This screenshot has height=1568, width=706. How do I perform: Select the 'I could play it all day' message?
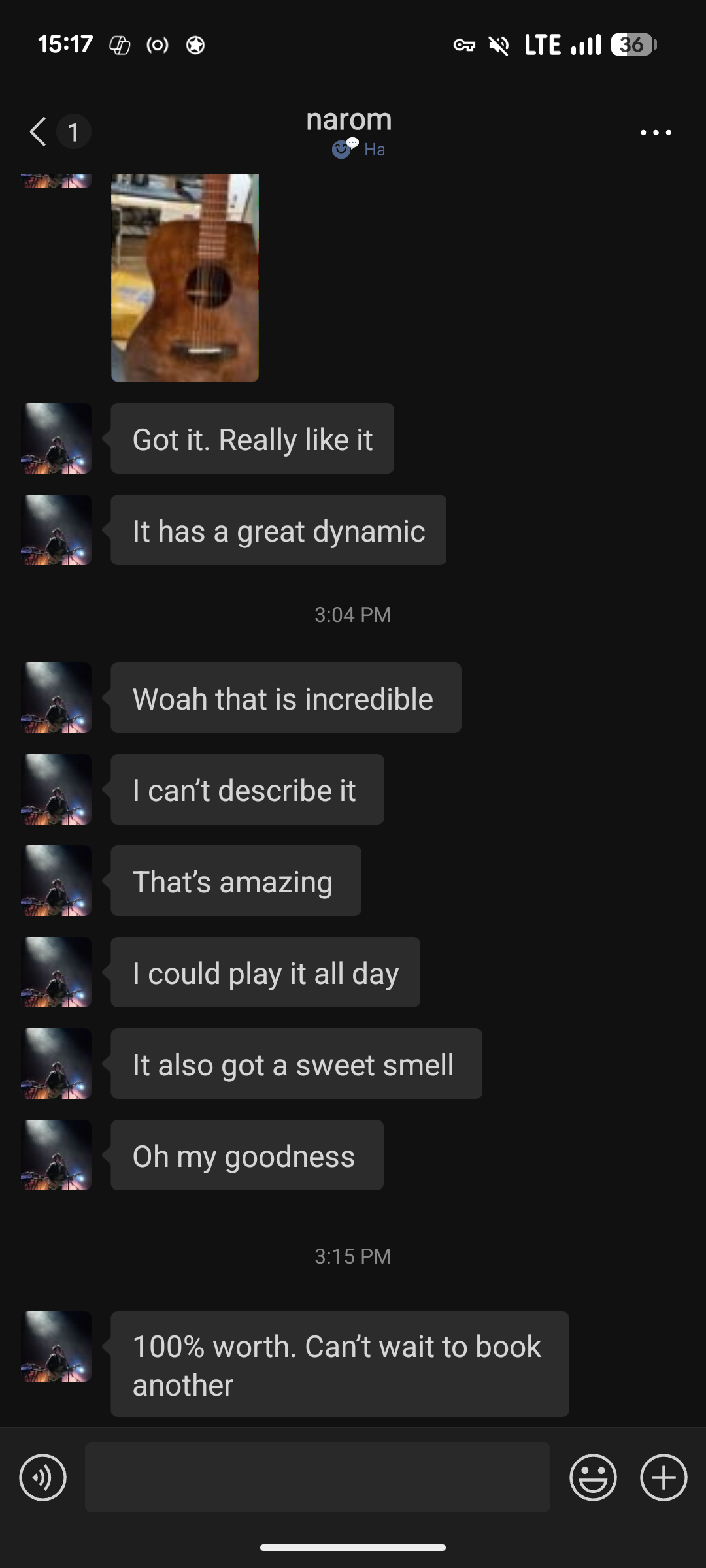[x=265, y=972]
